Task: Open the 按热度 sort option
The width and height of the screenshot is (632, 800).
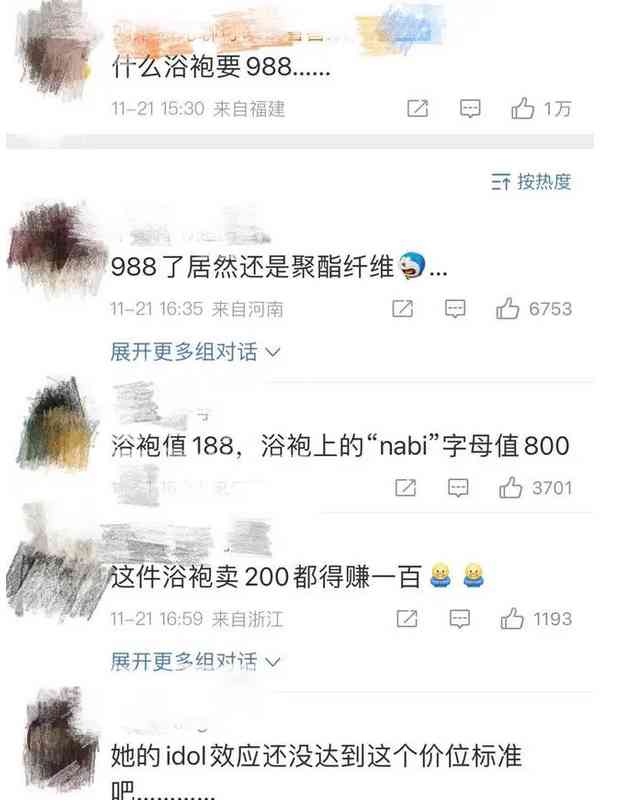Action: (x=531, y=182)
